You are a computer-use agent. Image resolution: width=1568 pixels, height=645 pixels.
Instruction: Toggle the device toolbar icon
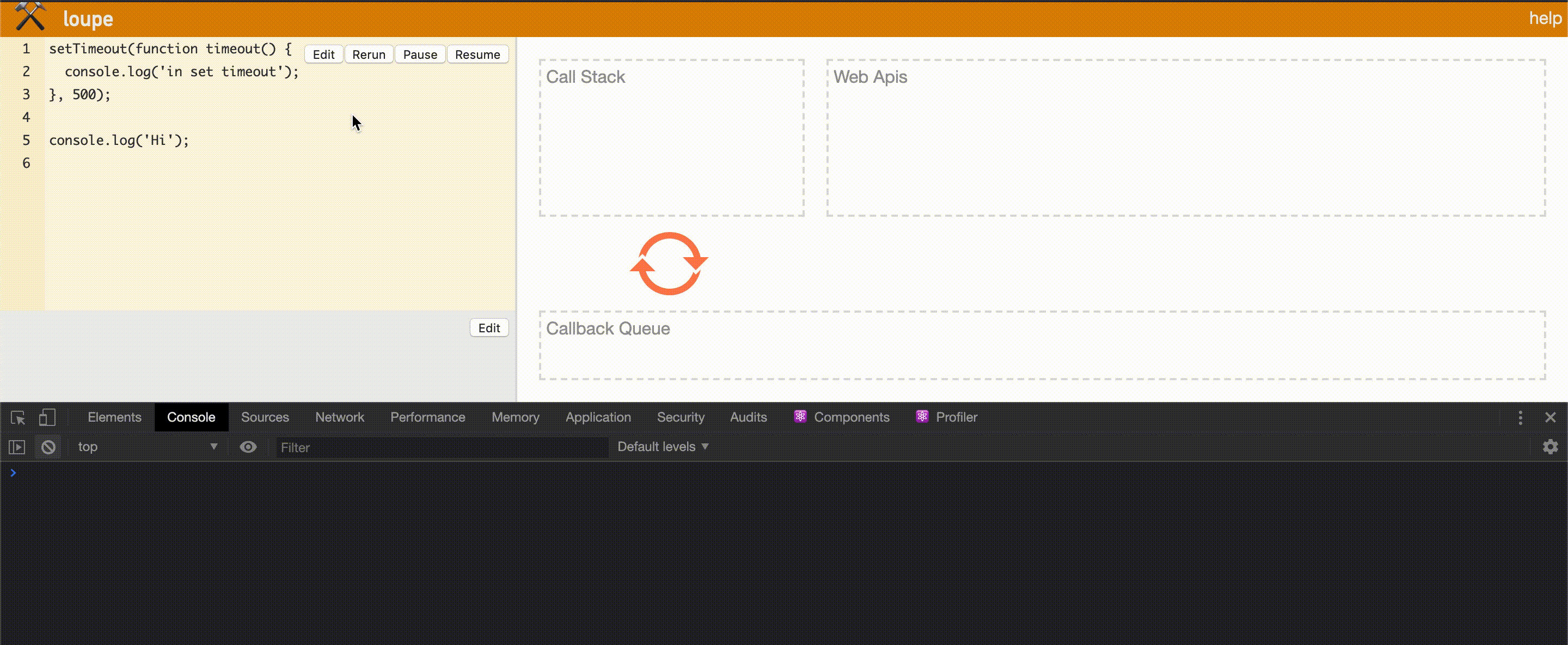click(47, 417)
